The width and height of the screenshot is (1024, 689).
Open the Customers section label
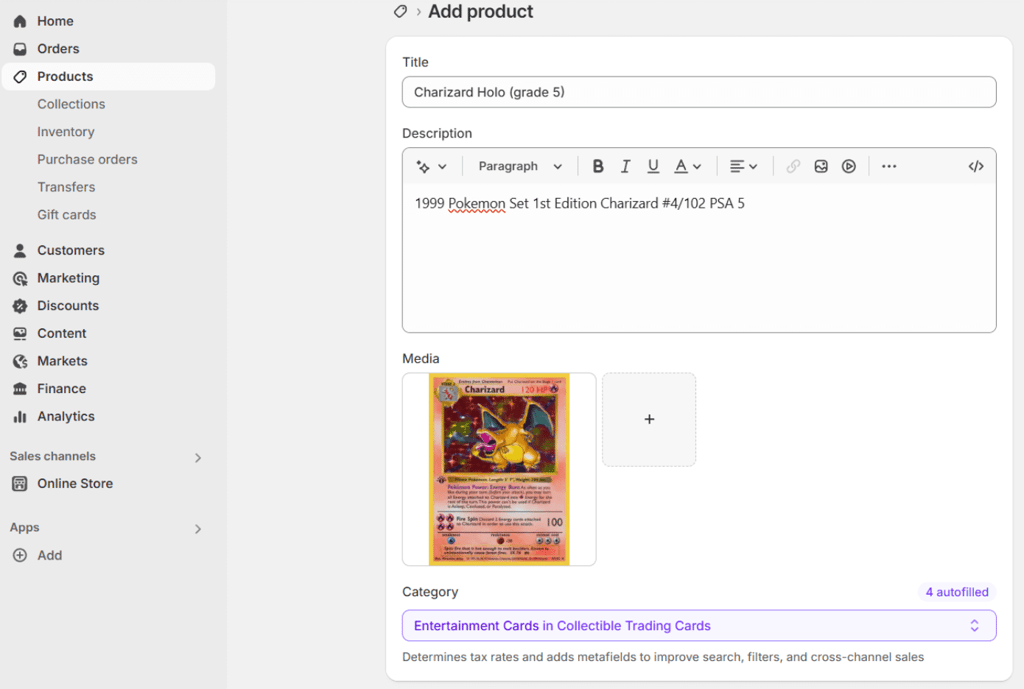point(71,251)
